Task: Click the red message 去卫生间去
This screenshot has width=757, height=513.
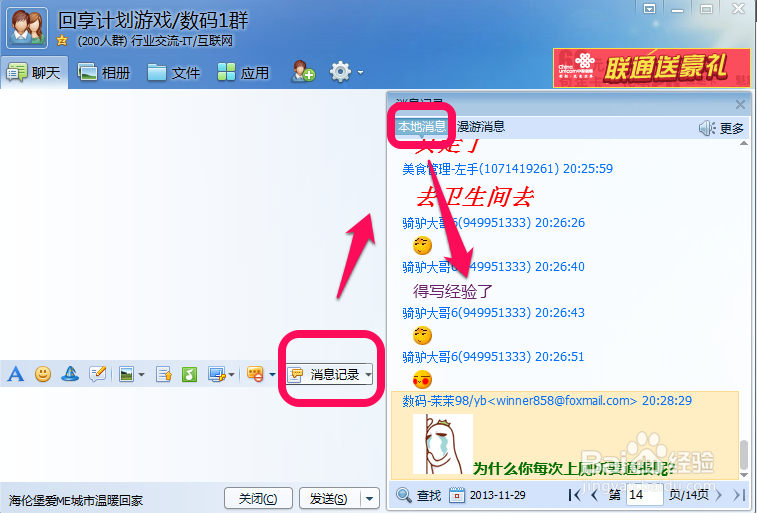Action: coord(475,197)
